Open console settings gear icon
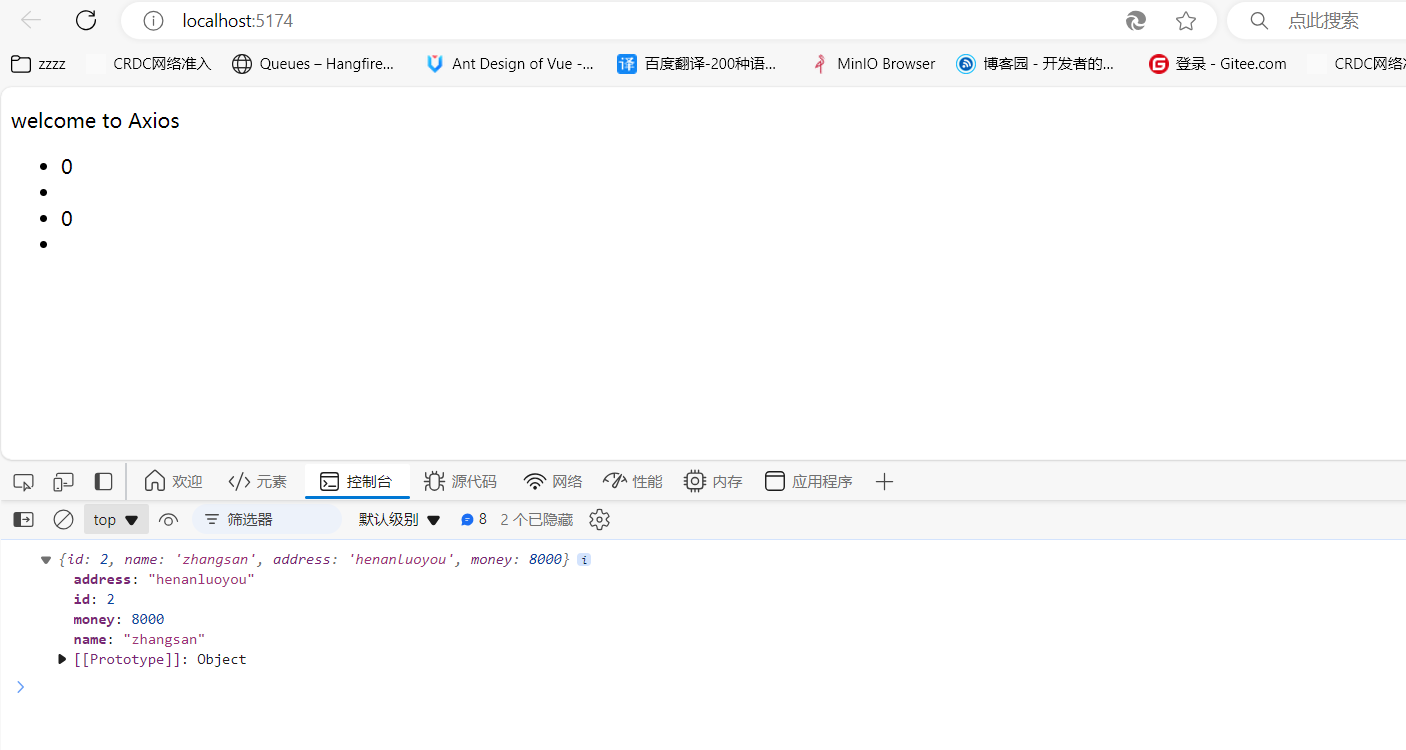The height and width of the screenshot is (750, 1406). click(599, 520)
